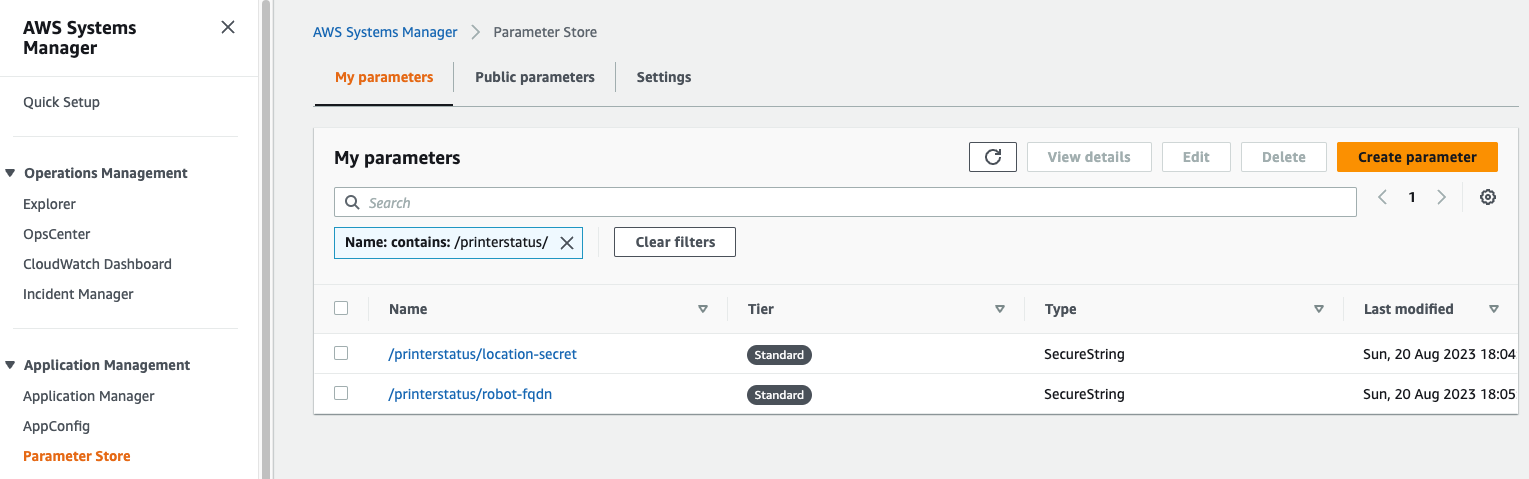Screen dimensions: 1529x479
Task: Sort by Last modified column arrow
Action: (1494, 309)
